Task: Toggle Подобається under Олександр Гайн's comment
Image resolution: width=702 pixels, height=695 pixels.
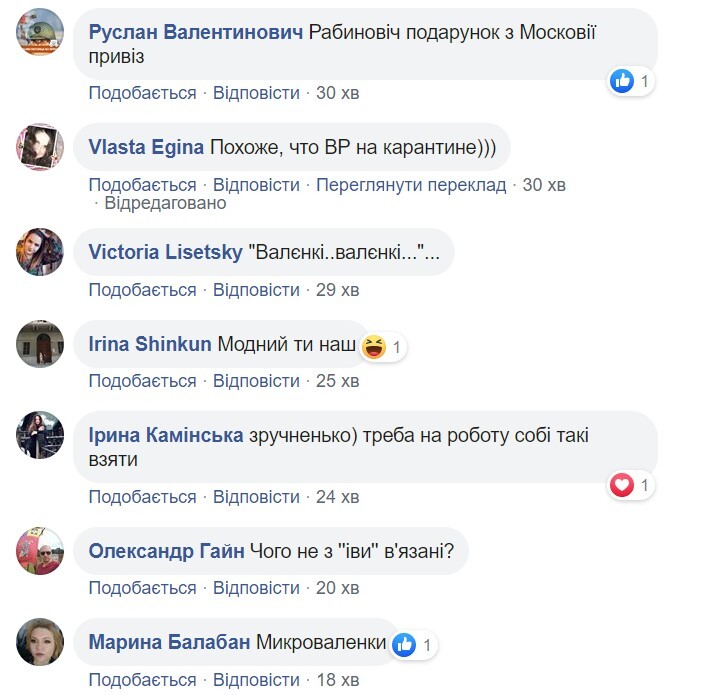Action: pyautogui.click(x=142, y=588)
